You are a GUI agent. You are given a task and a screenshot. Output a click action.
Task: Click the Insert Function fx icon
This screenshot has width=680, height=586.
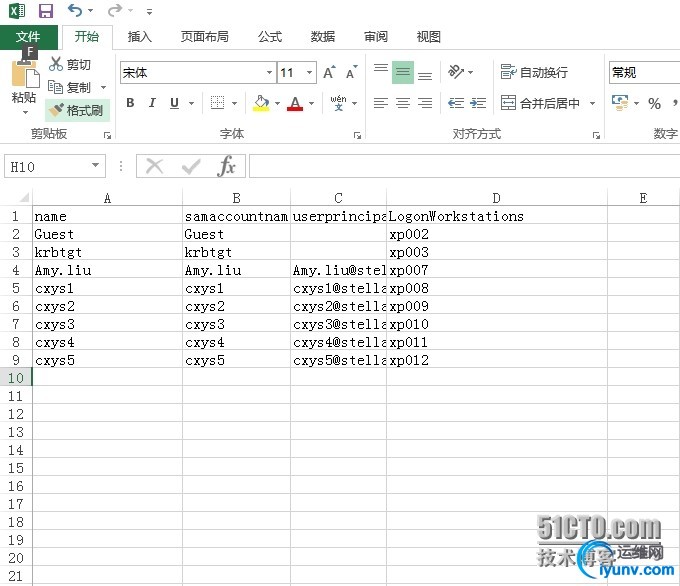click(227, 166)
